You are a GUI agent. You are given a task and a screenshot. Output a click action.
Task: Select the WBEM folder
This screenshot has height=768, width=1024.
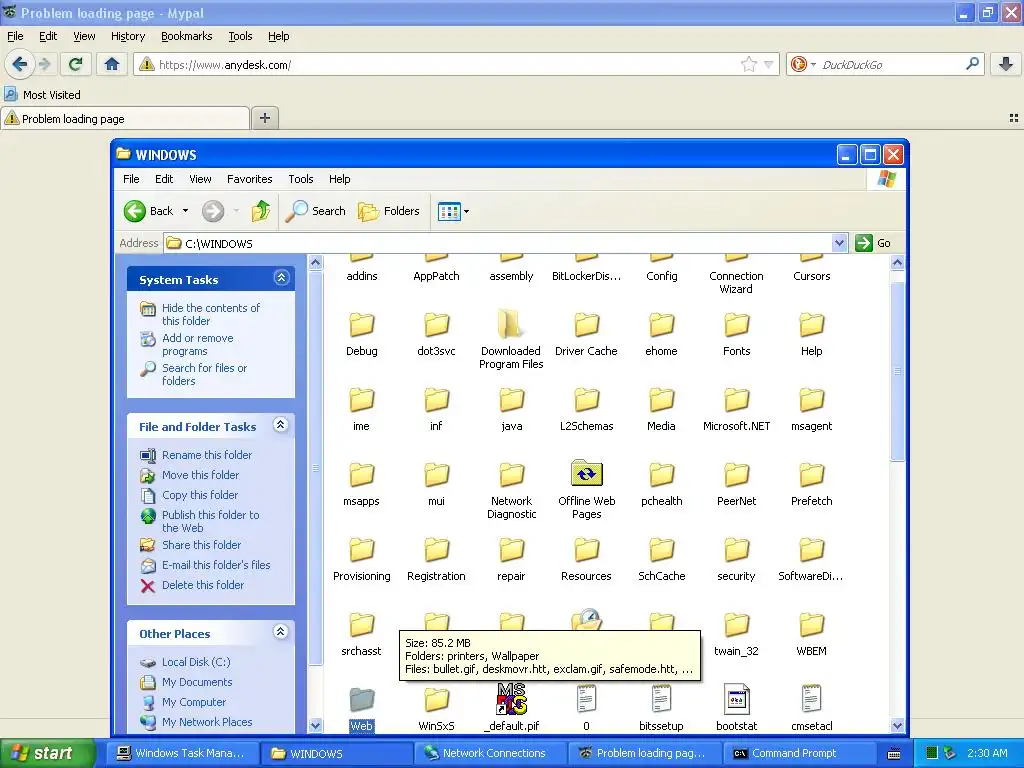(x=811, y=633)
